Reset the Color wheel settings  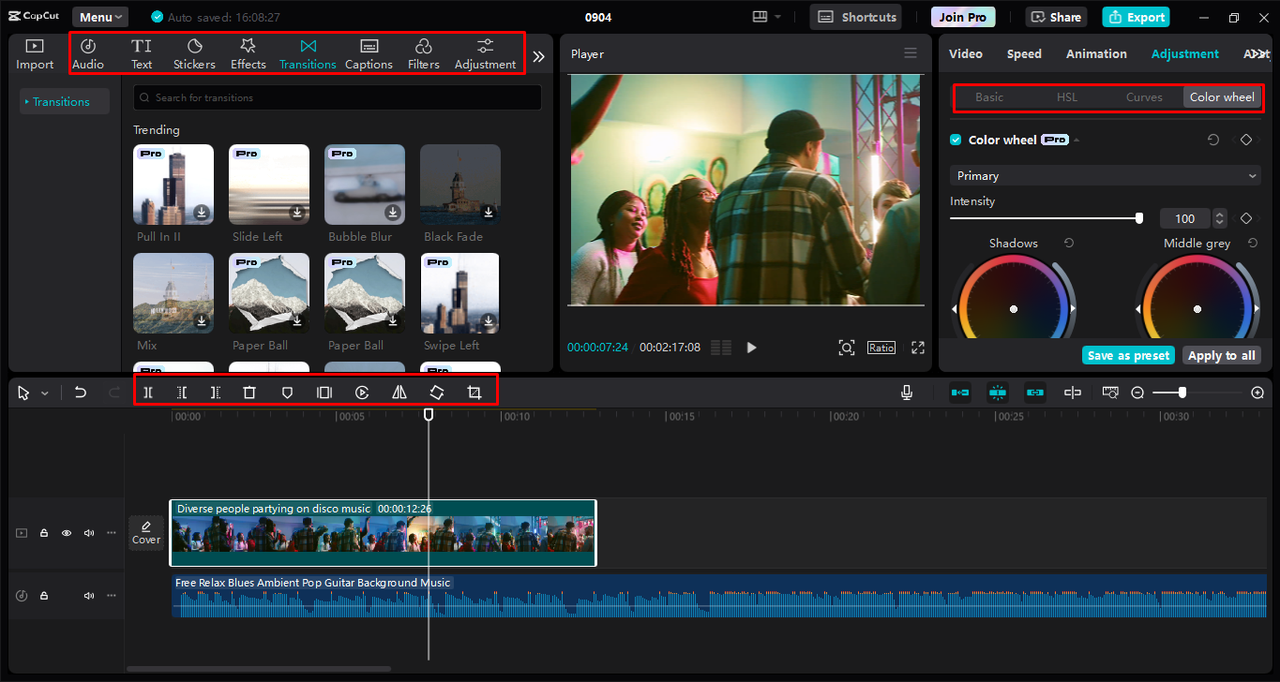pyautogui.click(x=1213, y=140)
